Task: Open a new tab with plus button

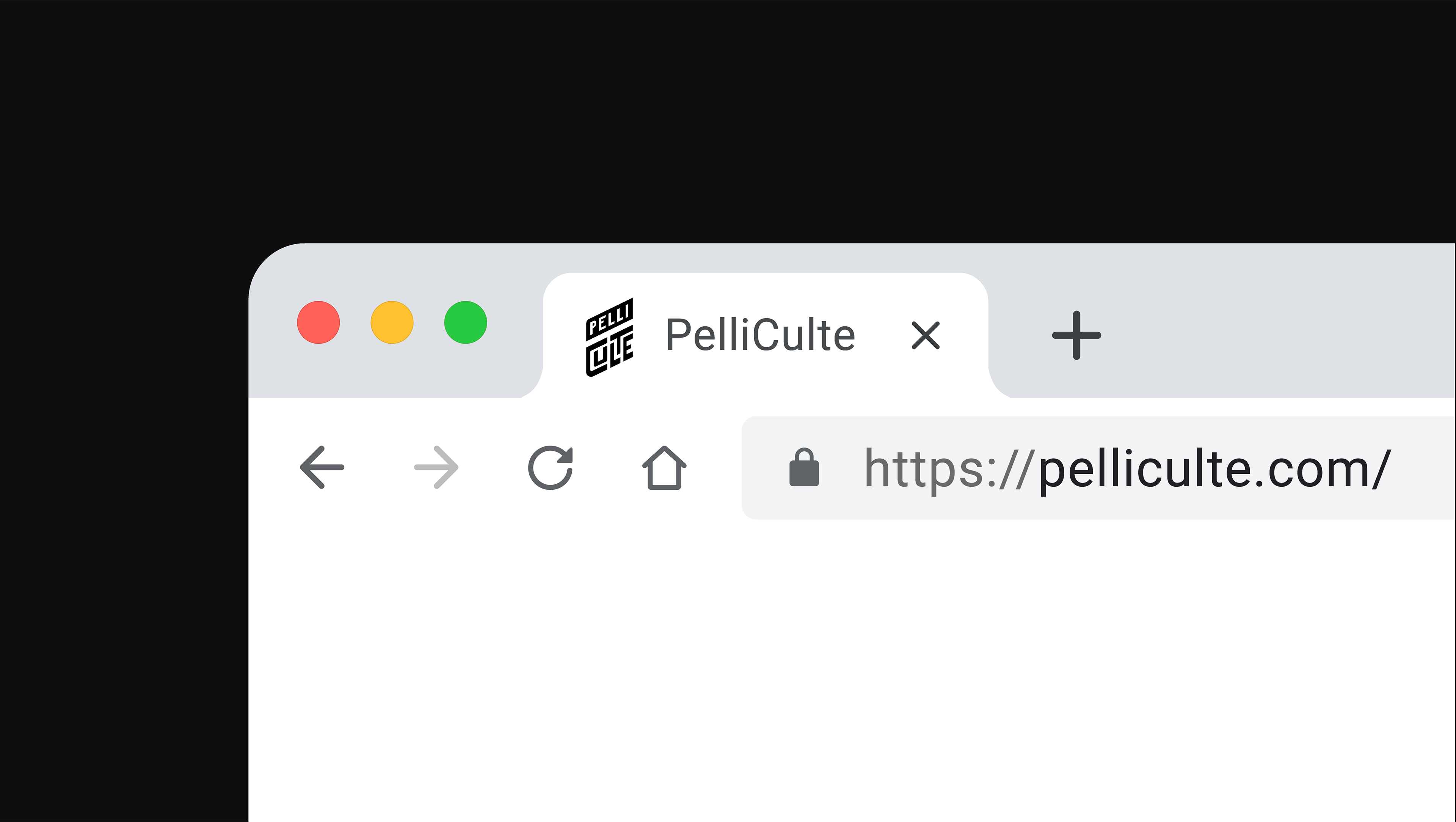Action: pos(1076,335)
